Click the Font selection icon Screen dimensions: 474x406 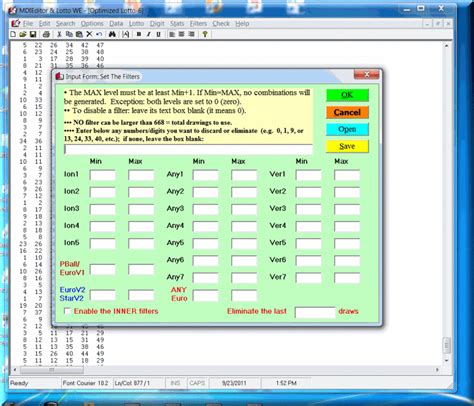126,34
